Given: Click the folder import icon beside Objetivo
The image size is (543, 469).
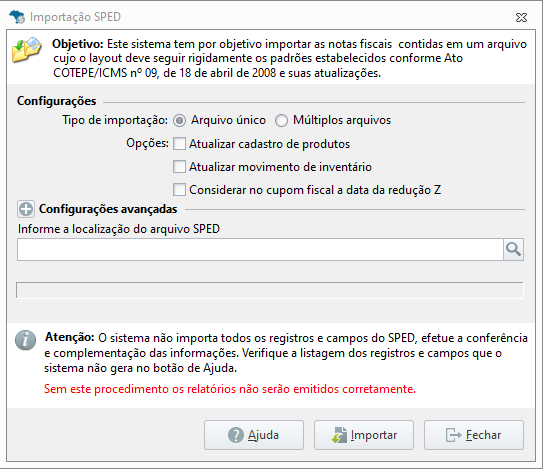Looking at the screenshot, I should click(x=27, y=50).
